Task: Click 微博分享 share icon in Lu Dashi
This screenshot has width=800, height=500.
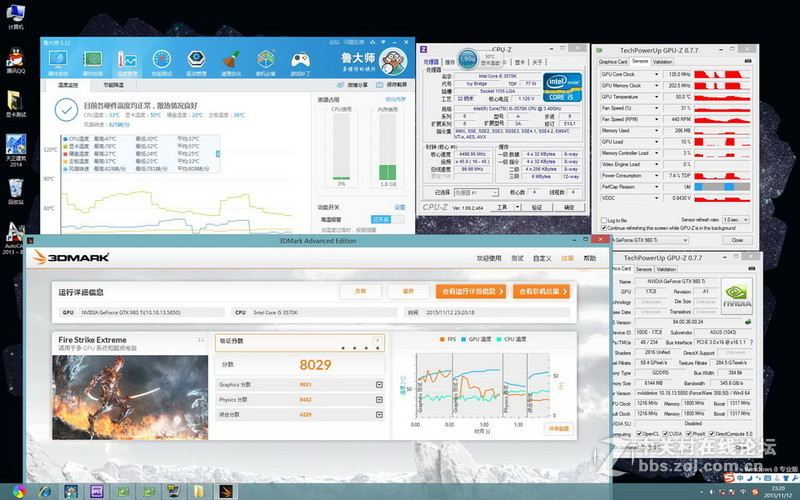Action: pyautogui.click(x=341, y=85)
